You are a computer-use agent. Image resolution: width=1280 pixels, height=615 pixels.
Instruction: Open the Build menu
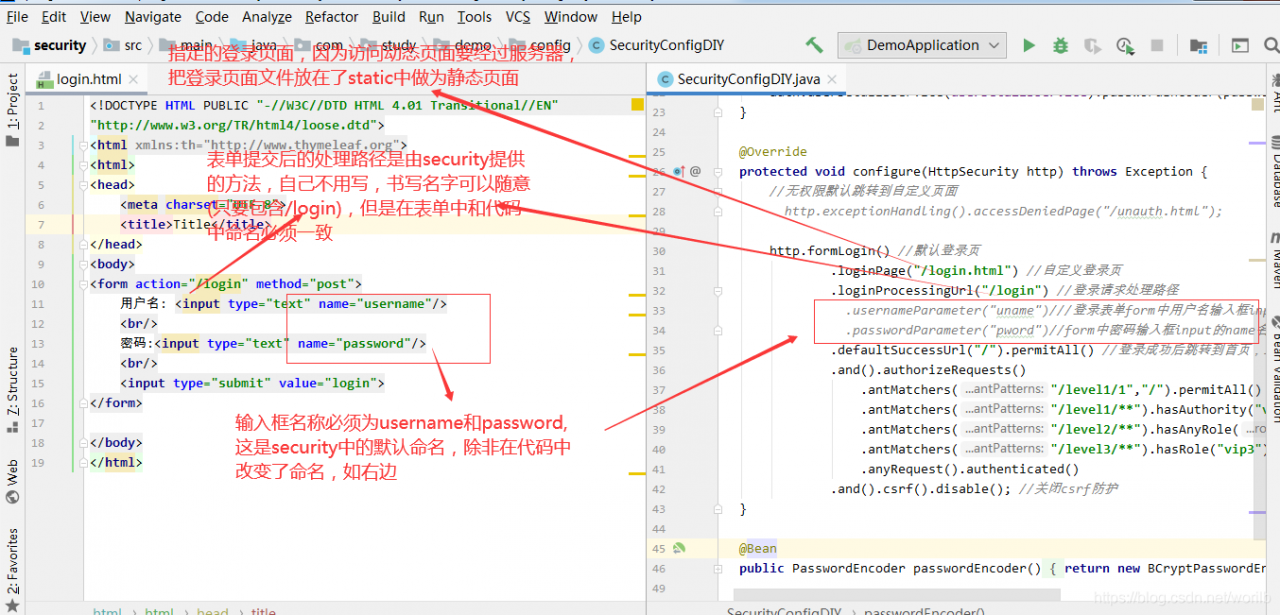click(x=389, y=16)
